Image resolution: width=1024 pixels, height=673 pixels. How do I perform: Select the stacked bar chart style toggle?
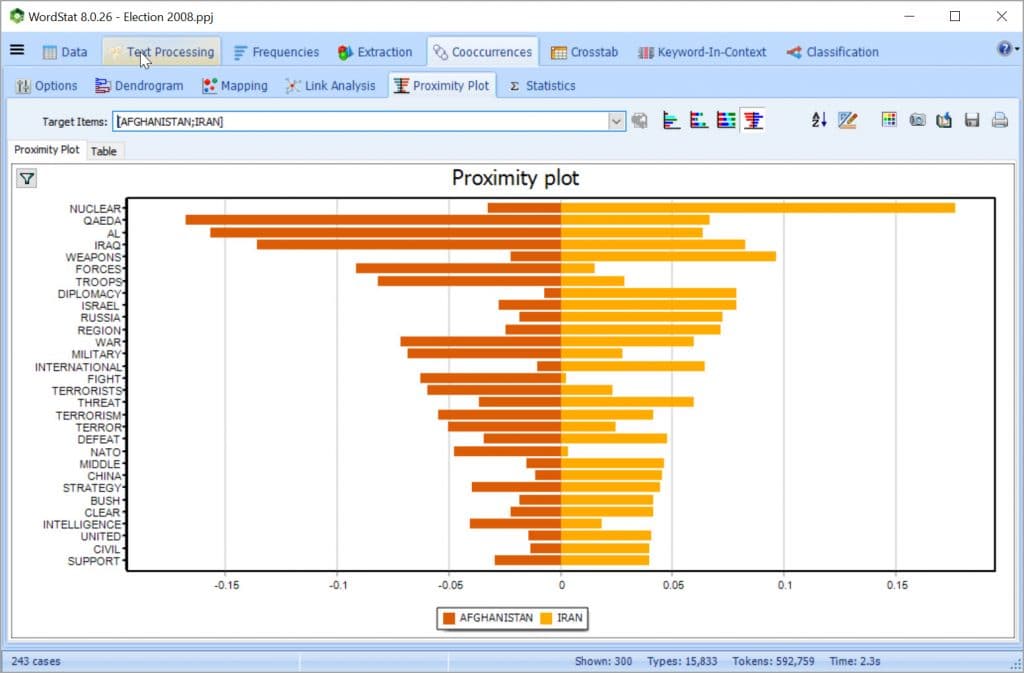tap(727, 119)
